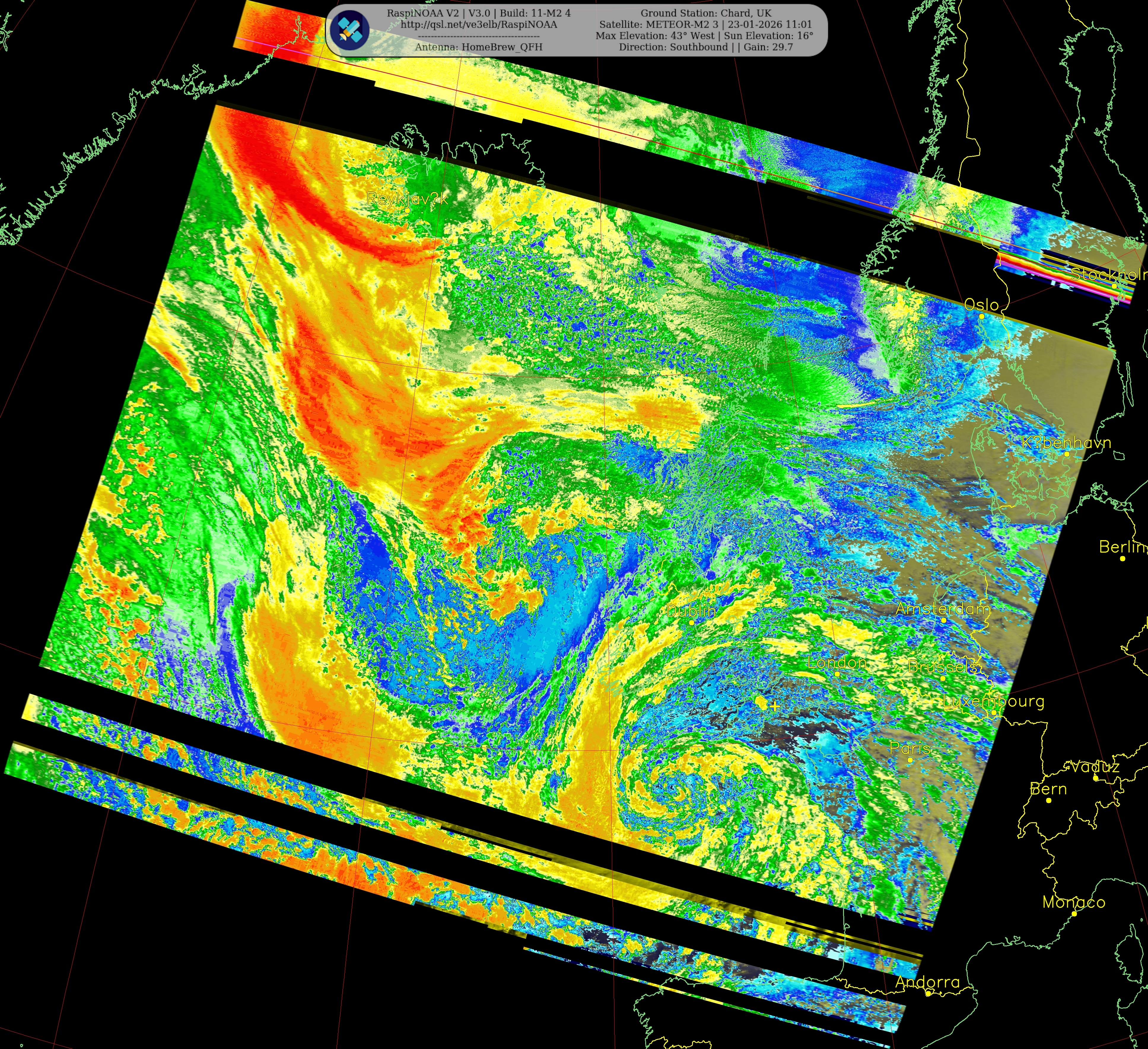Click the Monaco city marker dot
The image size is (1148, 1049).
[x=1074, y=913]
